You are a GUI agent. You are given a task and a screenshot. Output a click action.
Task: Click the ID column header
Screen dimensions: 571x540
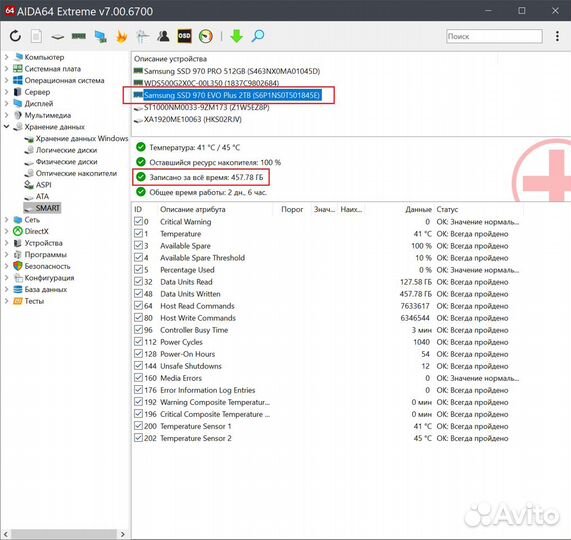pyautogui.click(x=138, y=209)
